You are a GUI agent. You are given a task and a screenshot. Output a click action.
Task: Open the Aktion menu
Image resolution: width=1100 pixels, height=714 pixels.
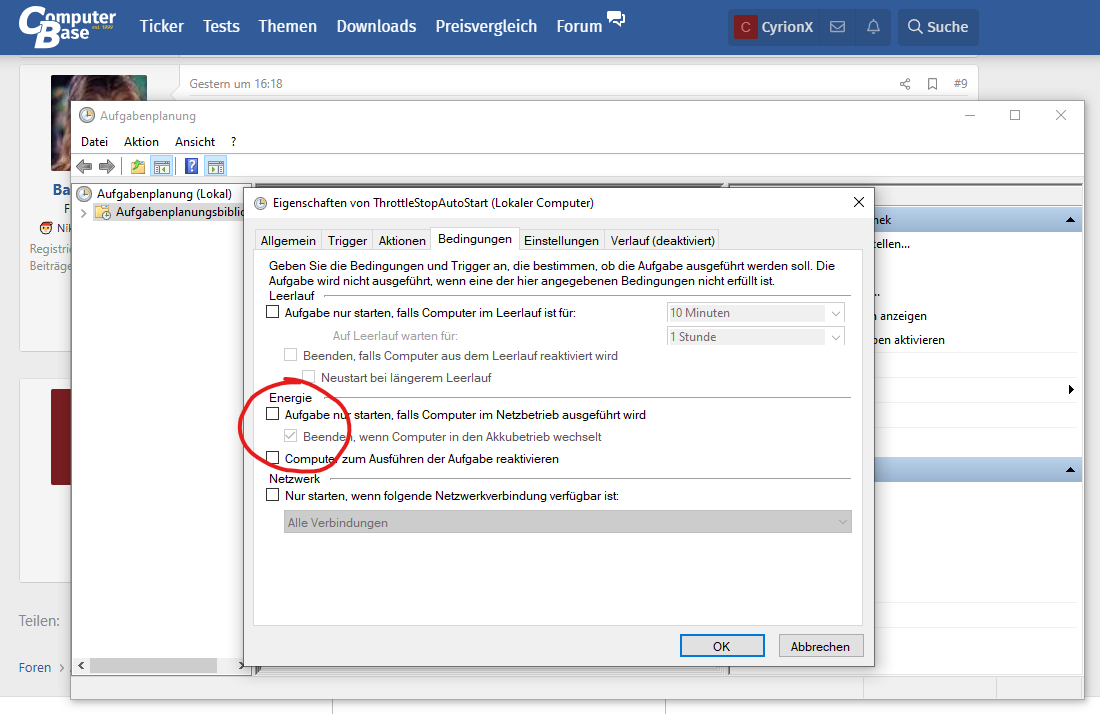point(141,142)
